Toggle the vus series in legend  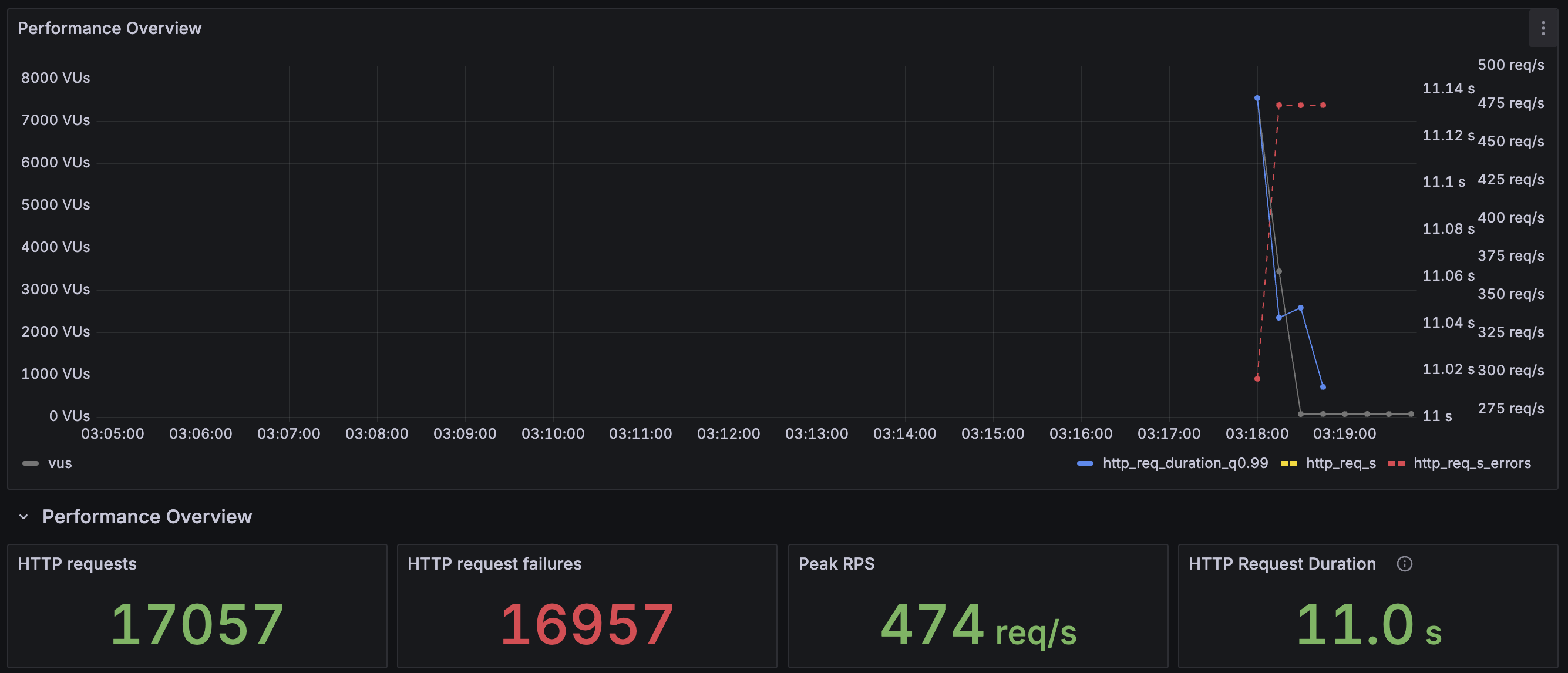tap(60, 463)
